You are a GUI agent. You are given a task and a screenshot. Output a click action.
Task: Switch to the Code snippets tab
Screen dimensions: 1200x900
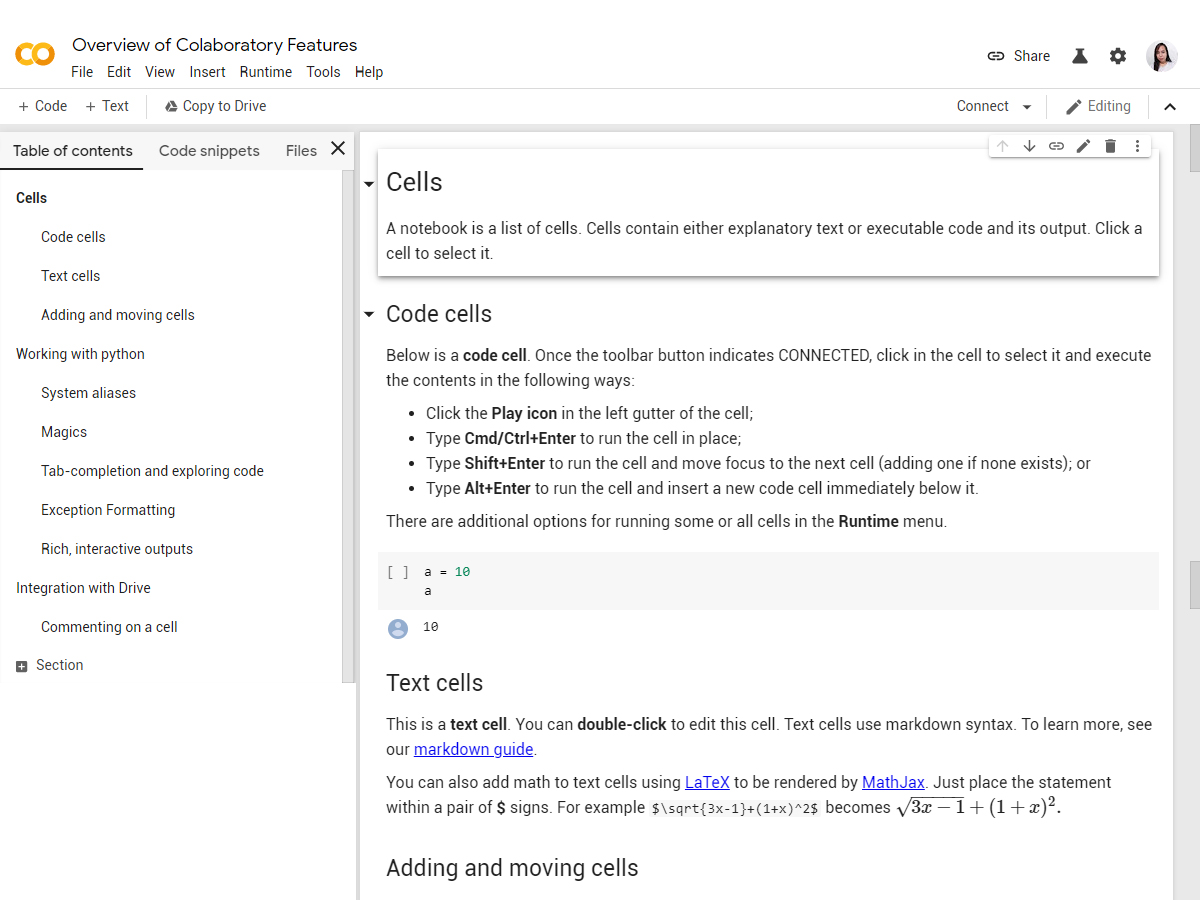[209, 150]
